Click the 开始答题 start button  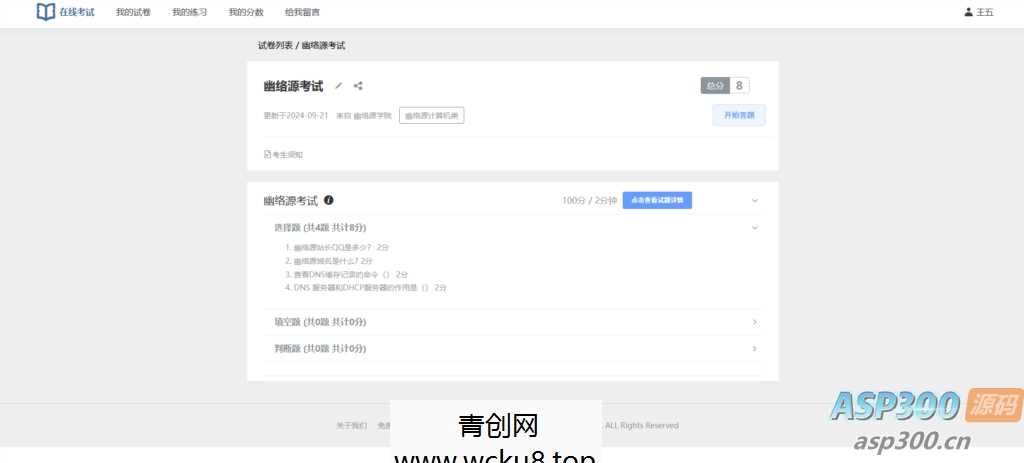[x=739, y=115]
